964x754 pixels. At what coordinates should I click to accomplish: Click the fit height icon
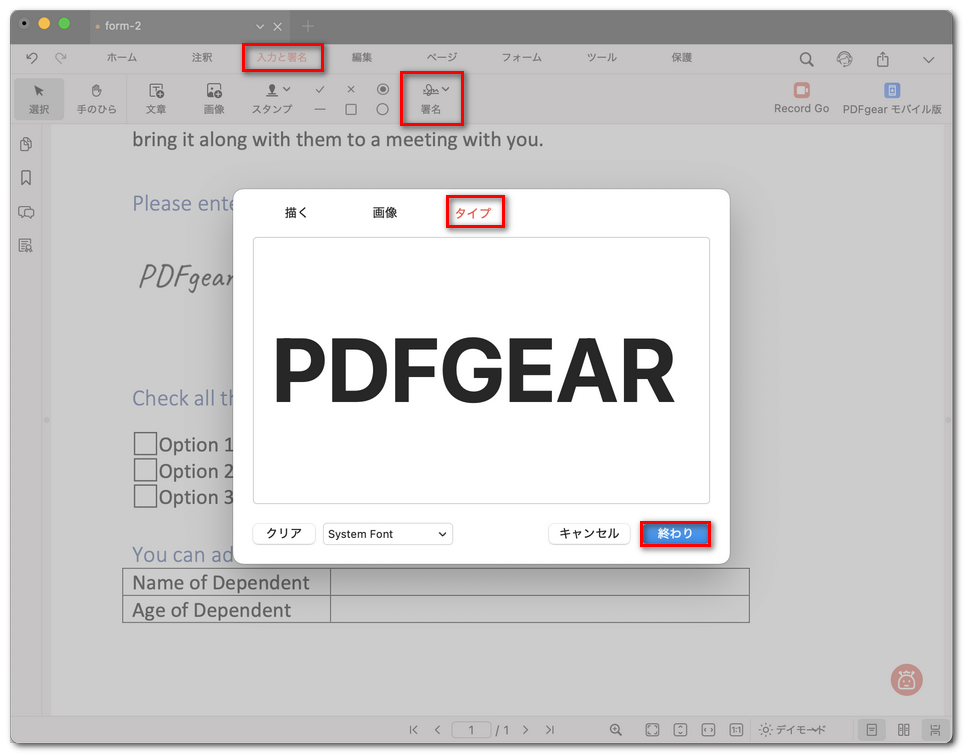[680, 729]
